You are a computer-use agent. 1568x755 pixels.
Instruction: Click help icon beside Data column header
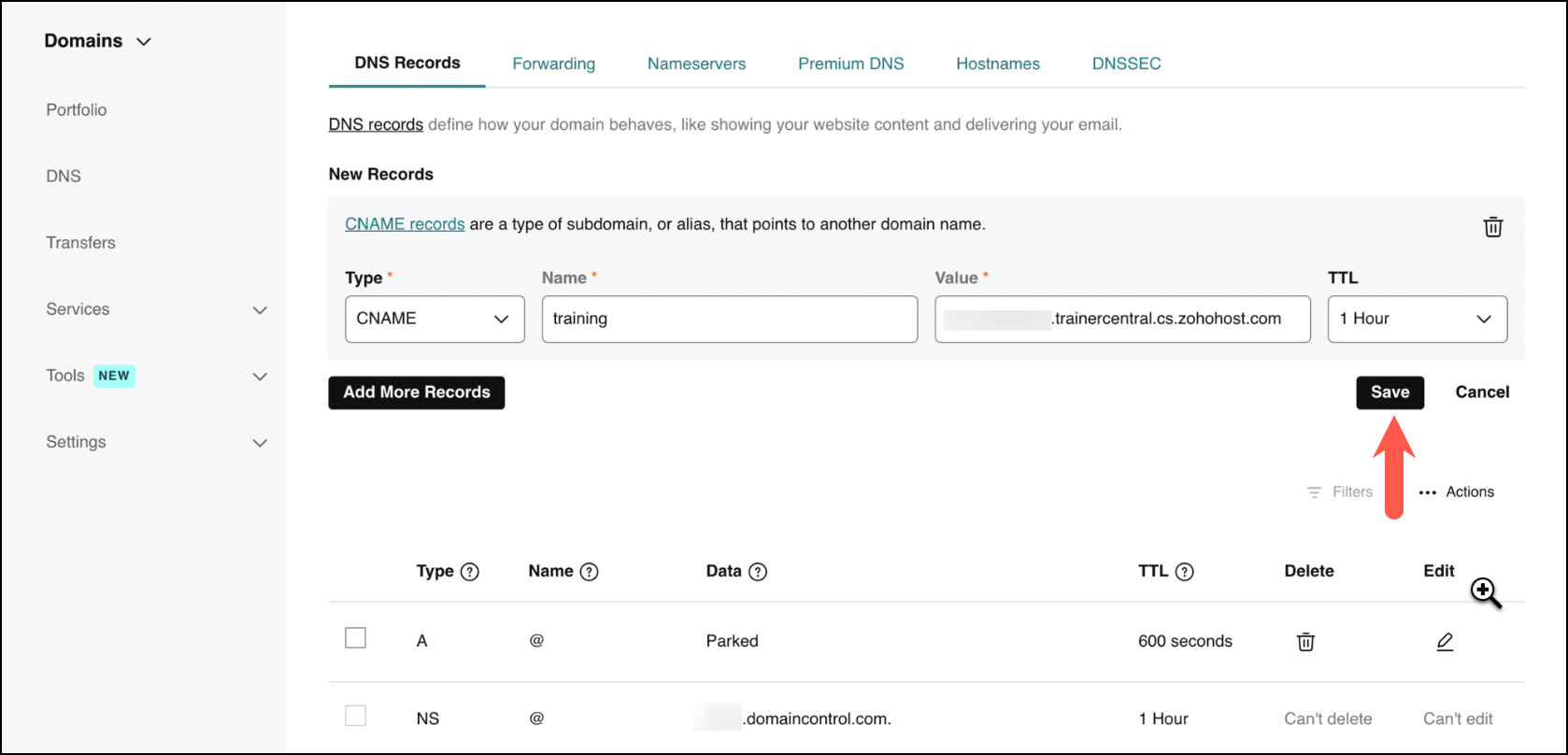[x=758, y=572]
